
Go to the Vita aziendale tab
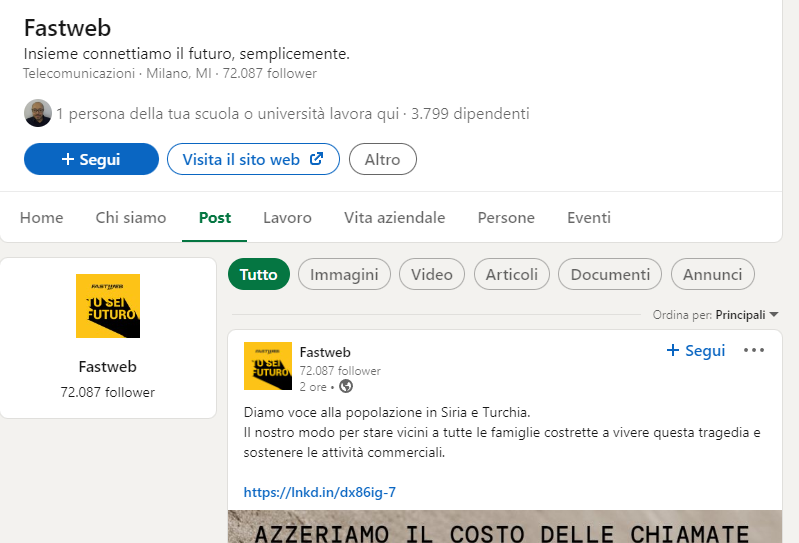coord(394,218)
